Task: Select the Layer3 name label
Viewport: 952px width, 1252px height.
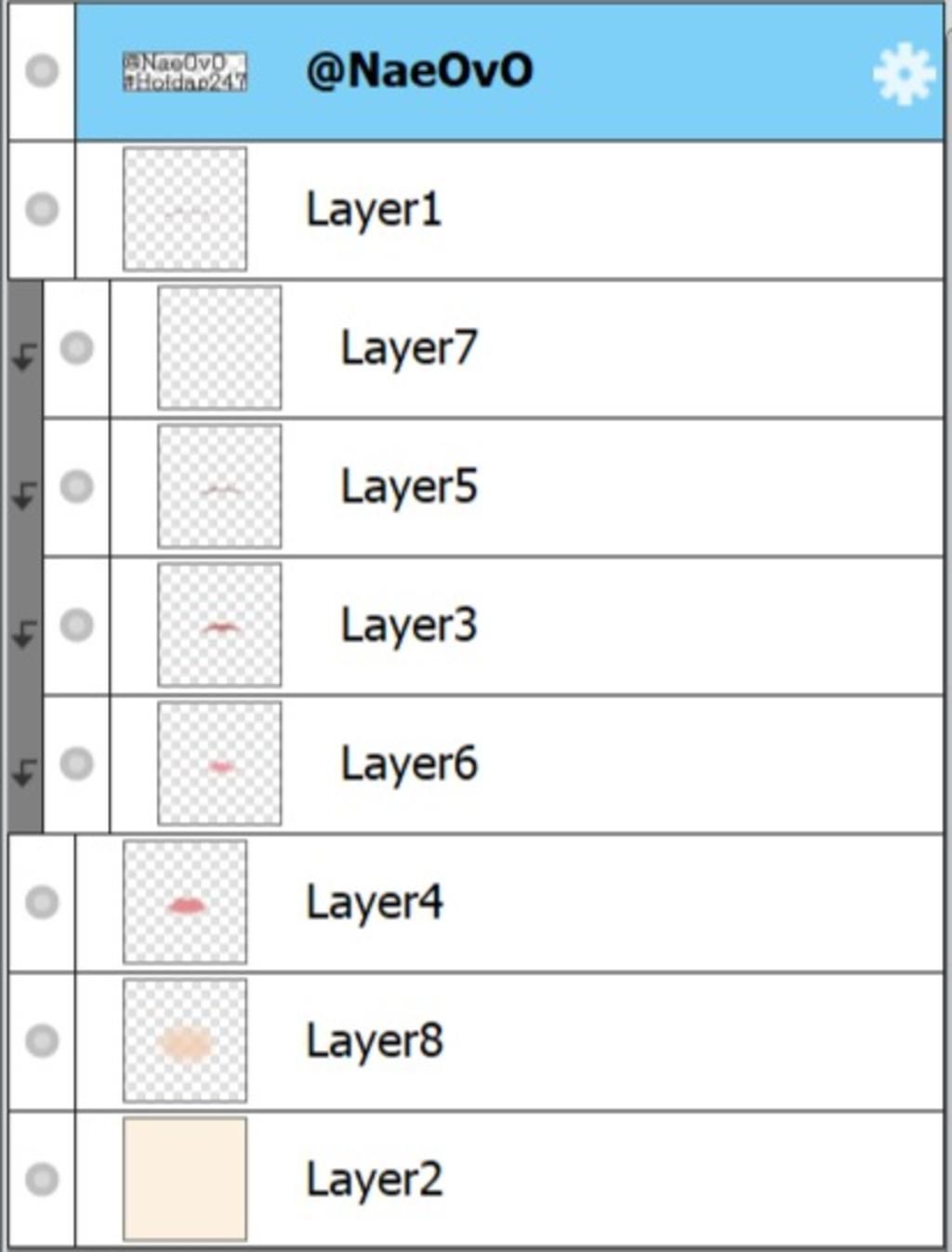Action: (x=409, y=626)
